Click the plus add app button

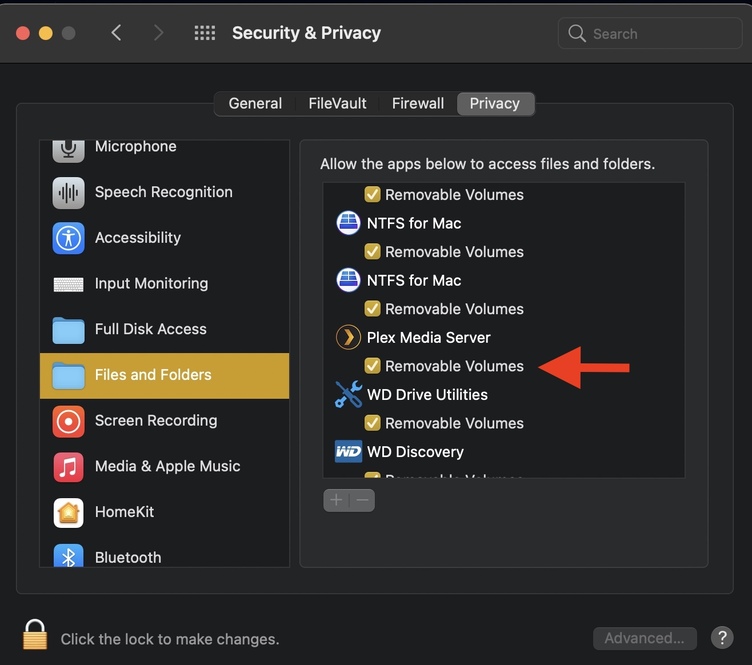coord(336,500)
